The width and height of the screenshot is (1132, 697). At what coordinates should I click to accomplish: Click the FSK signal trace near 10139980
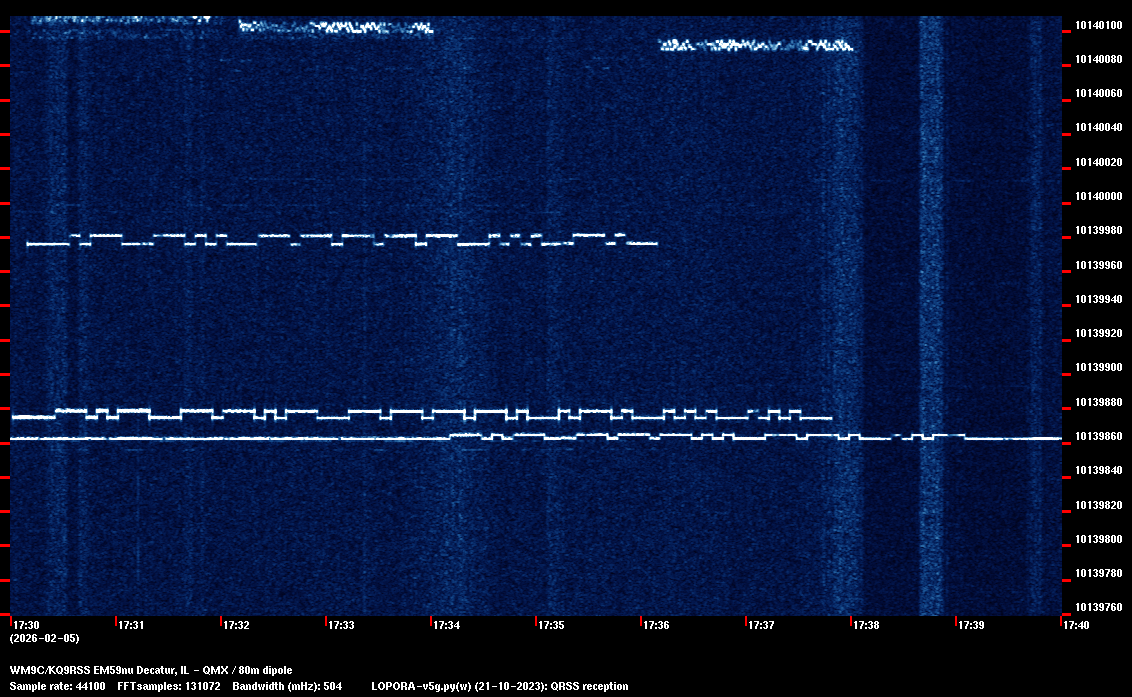[340, 239]
